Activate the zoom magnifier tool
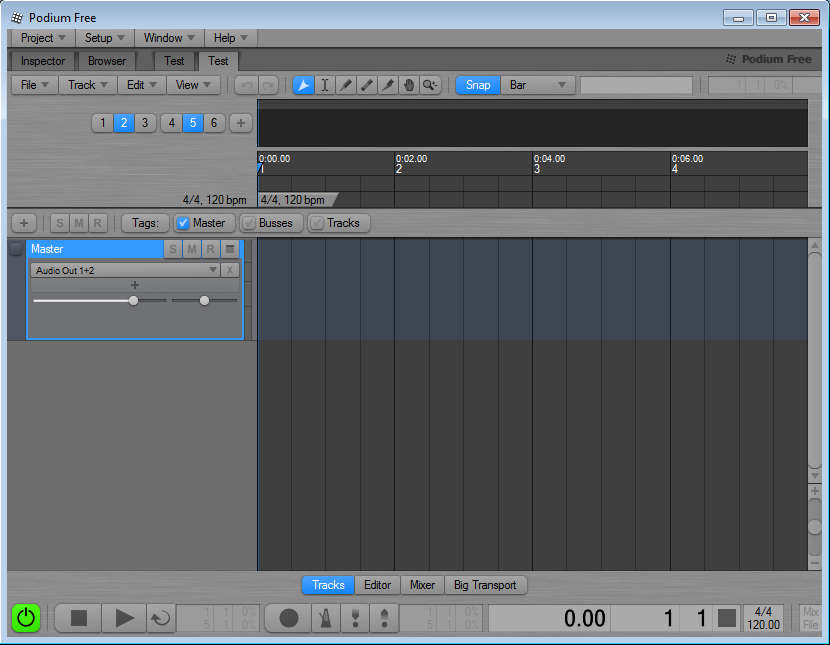 point(430,85)
